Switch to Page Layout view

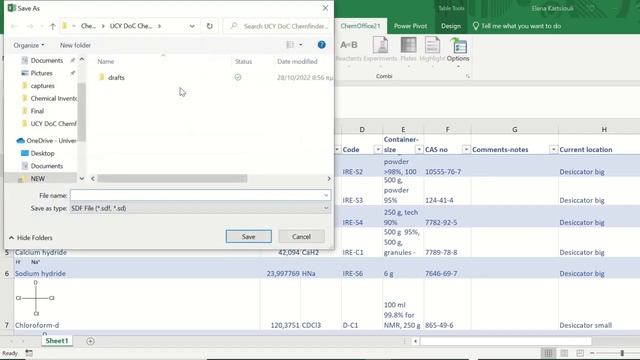[564, 353]
